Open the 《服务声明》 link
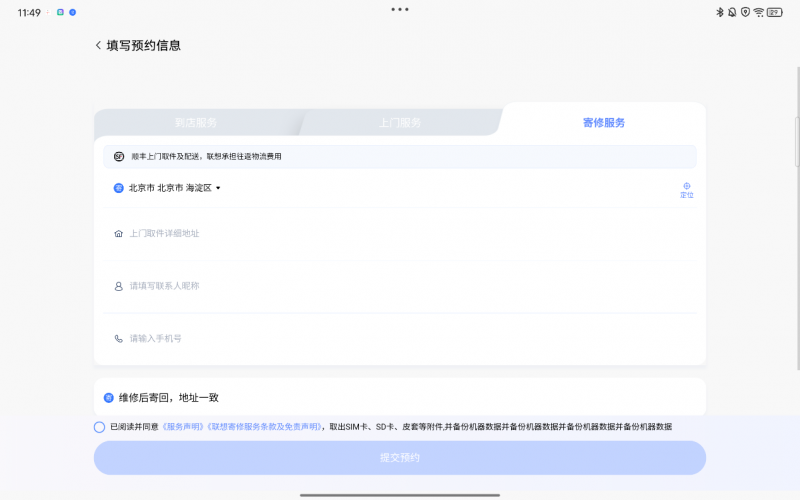 pyautogui.click(x=184, y=427)
